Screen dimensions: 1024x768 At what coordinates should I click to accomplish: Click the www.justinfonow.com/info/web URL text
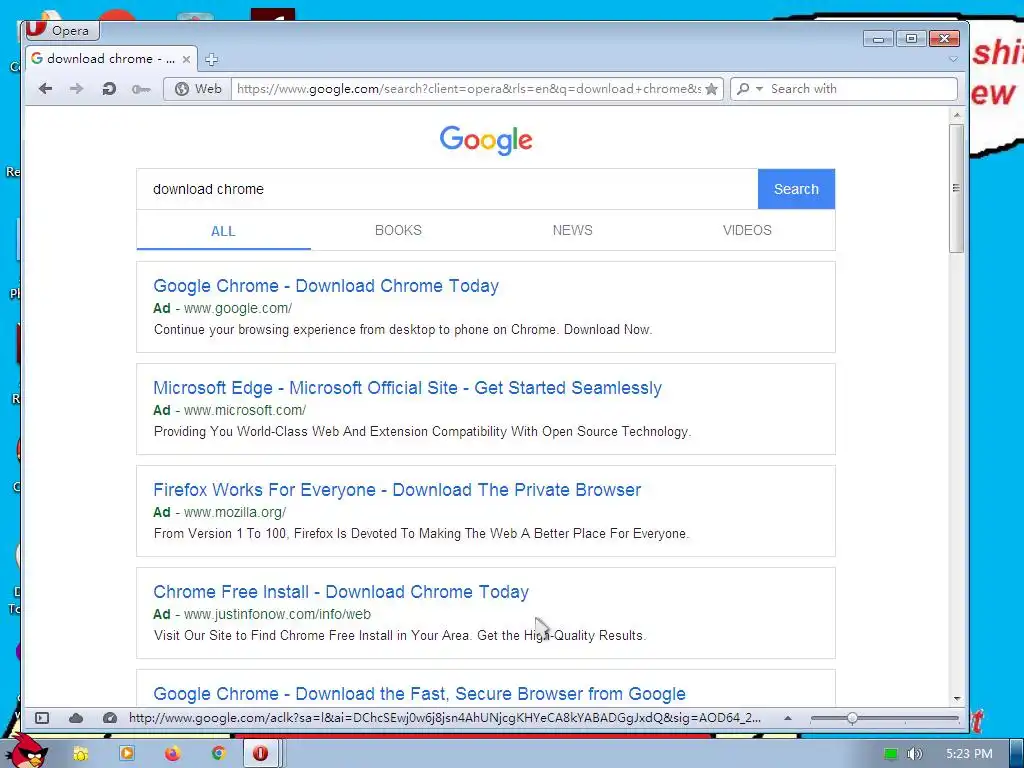[x=277, y=614]
